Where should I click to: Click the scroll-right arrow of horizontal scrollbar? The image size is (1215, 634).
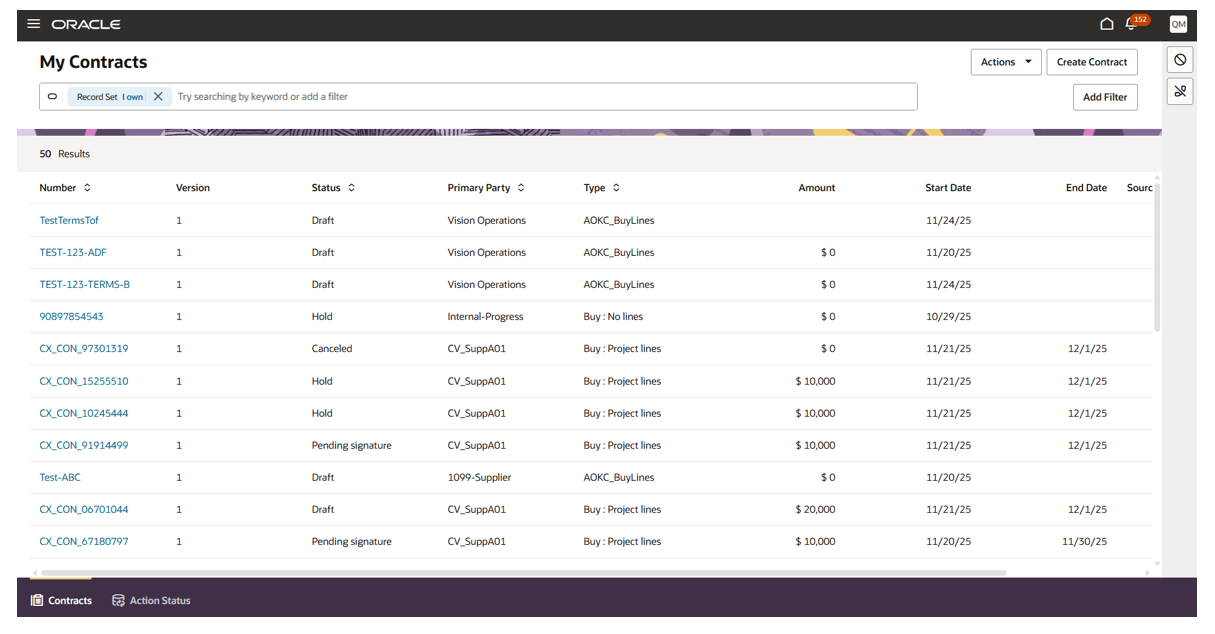click(1147, 573)
